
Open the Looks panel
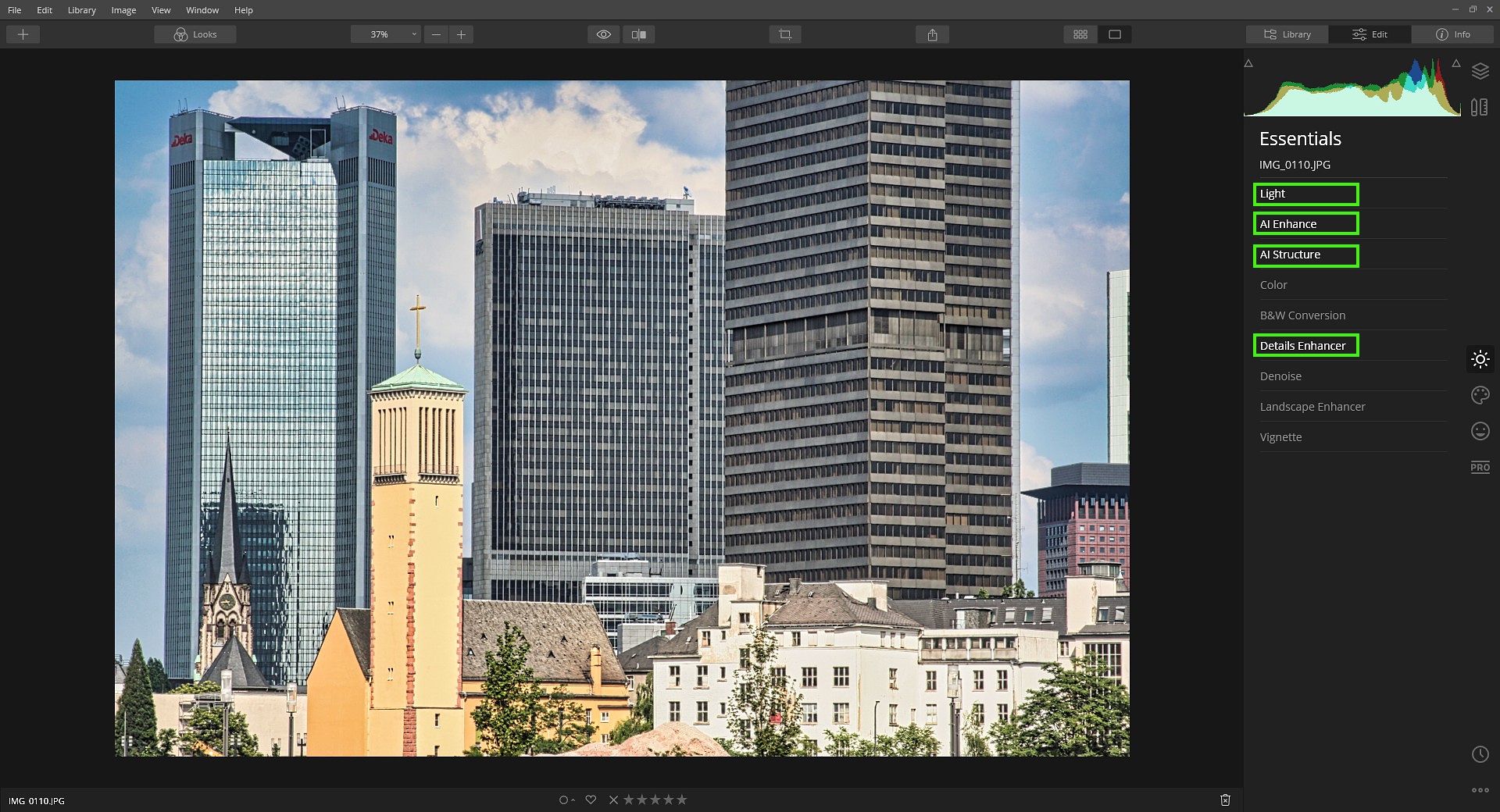pyautogui.click(x=195, y=34)
